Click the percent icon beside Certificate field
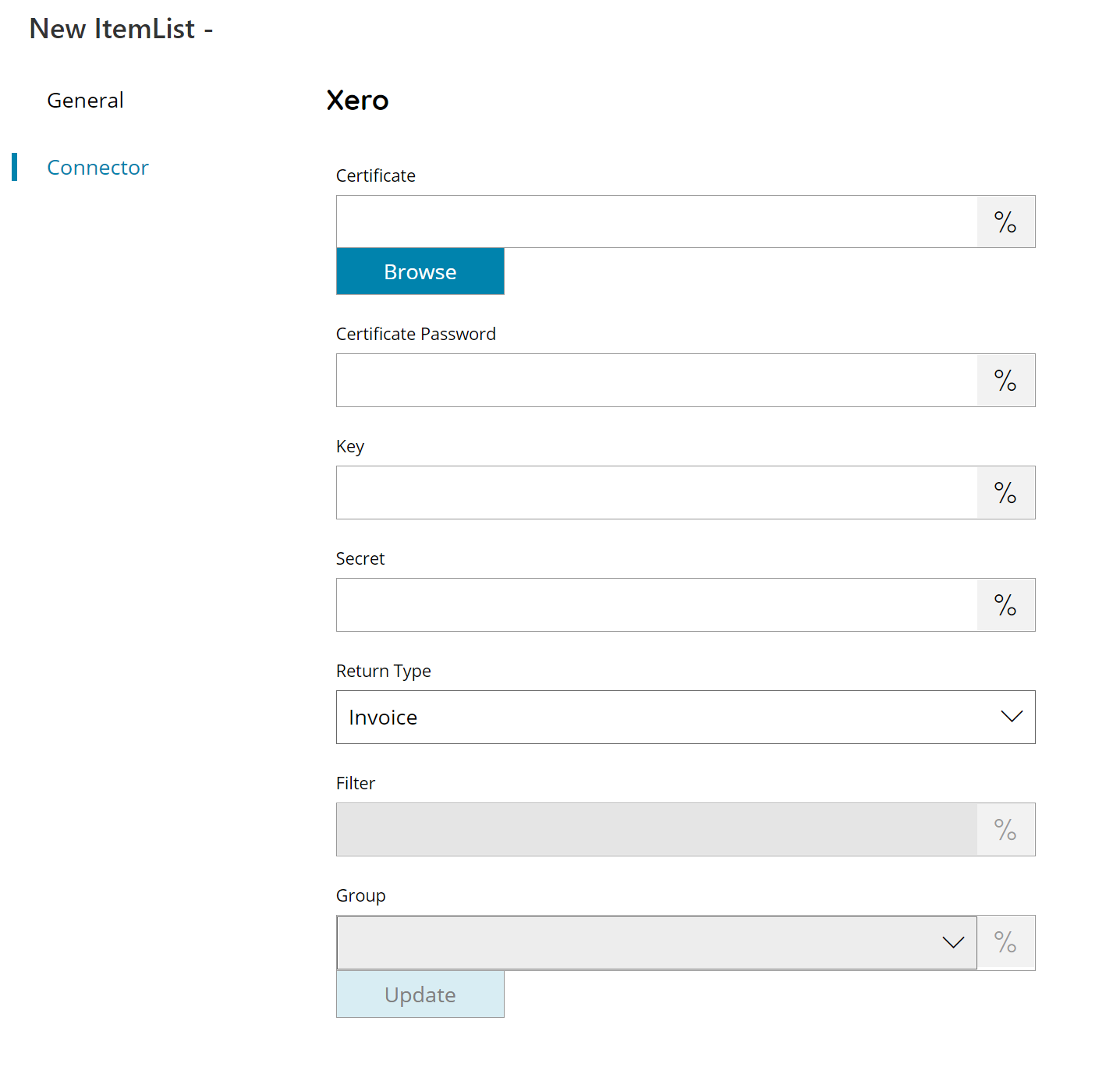 click(1005, 222)
